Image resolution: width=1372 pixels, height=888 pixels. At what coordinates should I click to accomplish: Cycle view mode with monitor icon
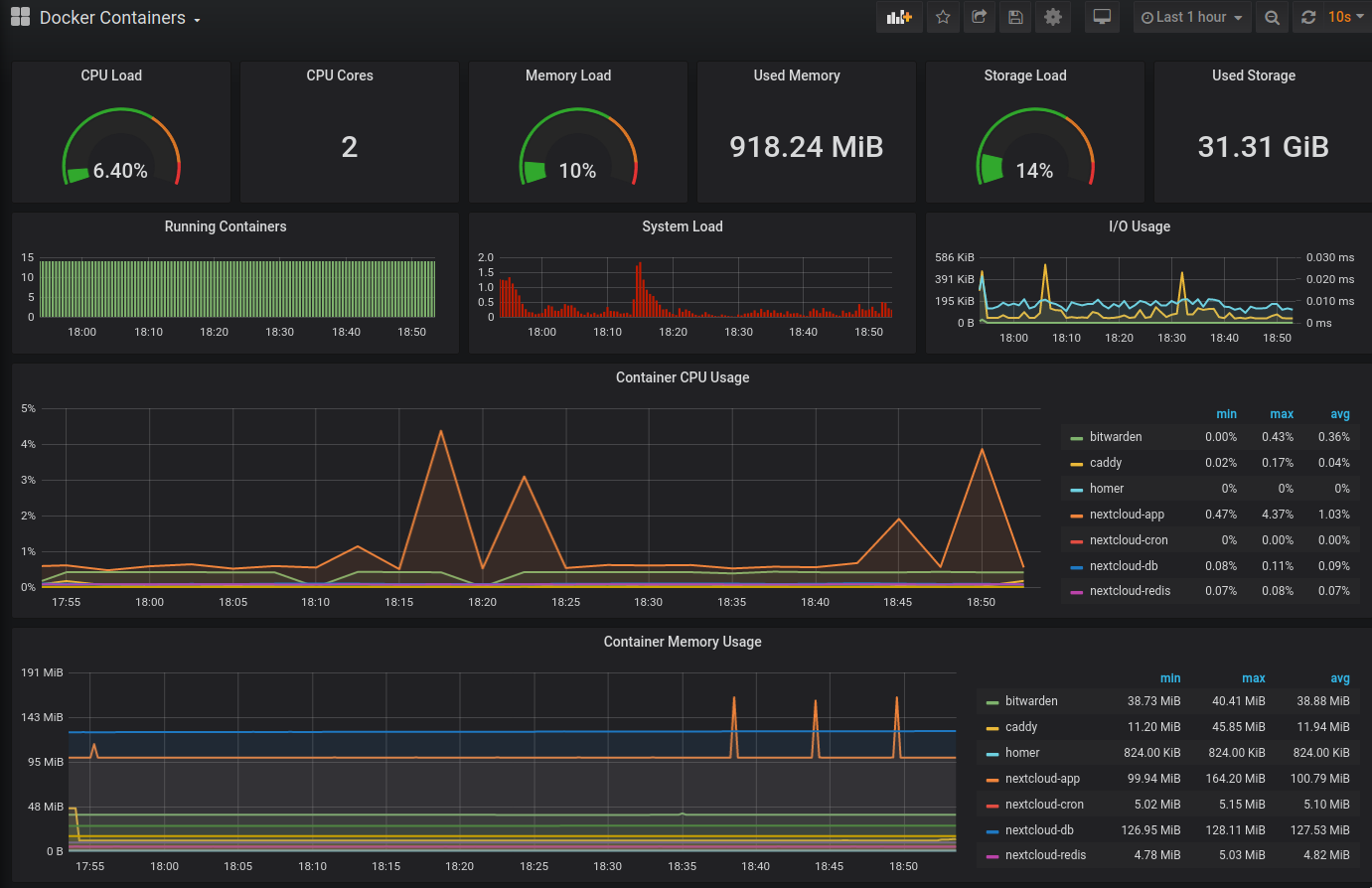pos(1102,17)
